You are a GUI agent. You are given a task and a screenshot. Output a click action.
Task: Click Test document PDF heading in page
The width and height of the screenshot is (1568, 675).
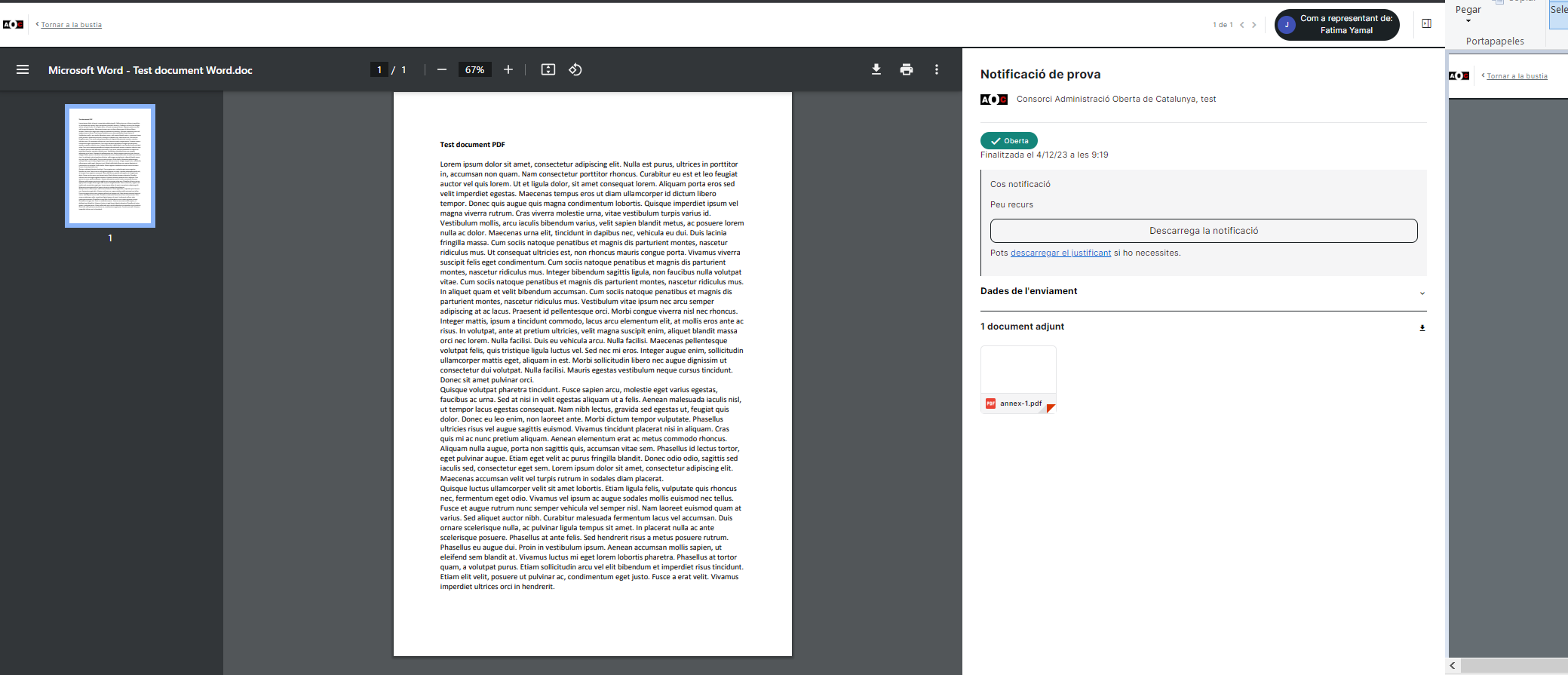click(x=472, y=145)
